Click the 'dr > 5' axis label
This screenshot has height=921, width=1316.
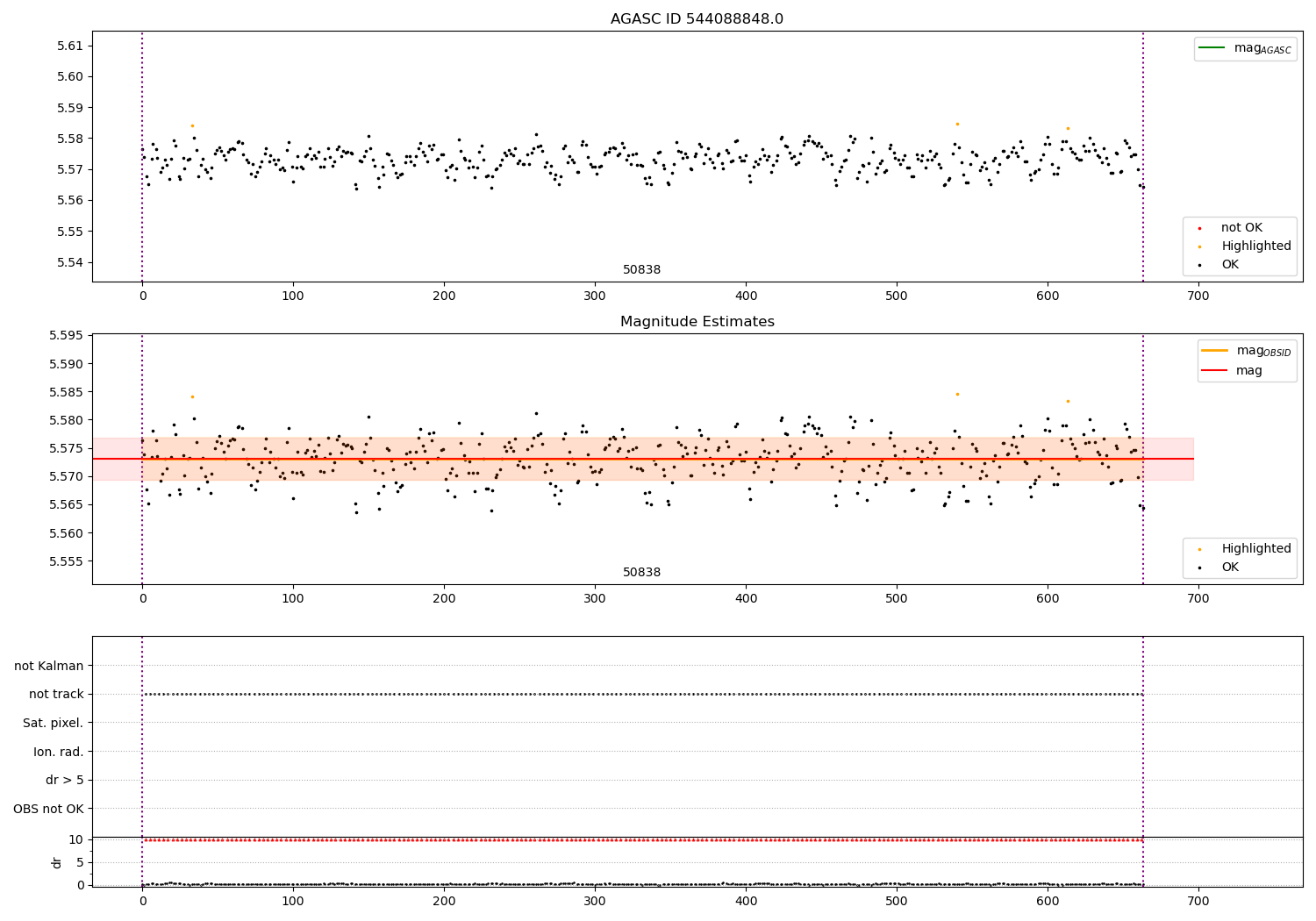(65, 780)
